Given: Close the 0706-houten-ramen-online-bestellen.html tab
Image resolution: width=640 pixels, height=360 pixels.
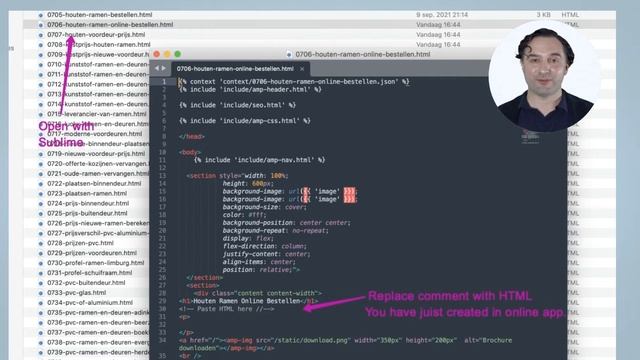Looking at the screenshot, I should tap(302, 69).
